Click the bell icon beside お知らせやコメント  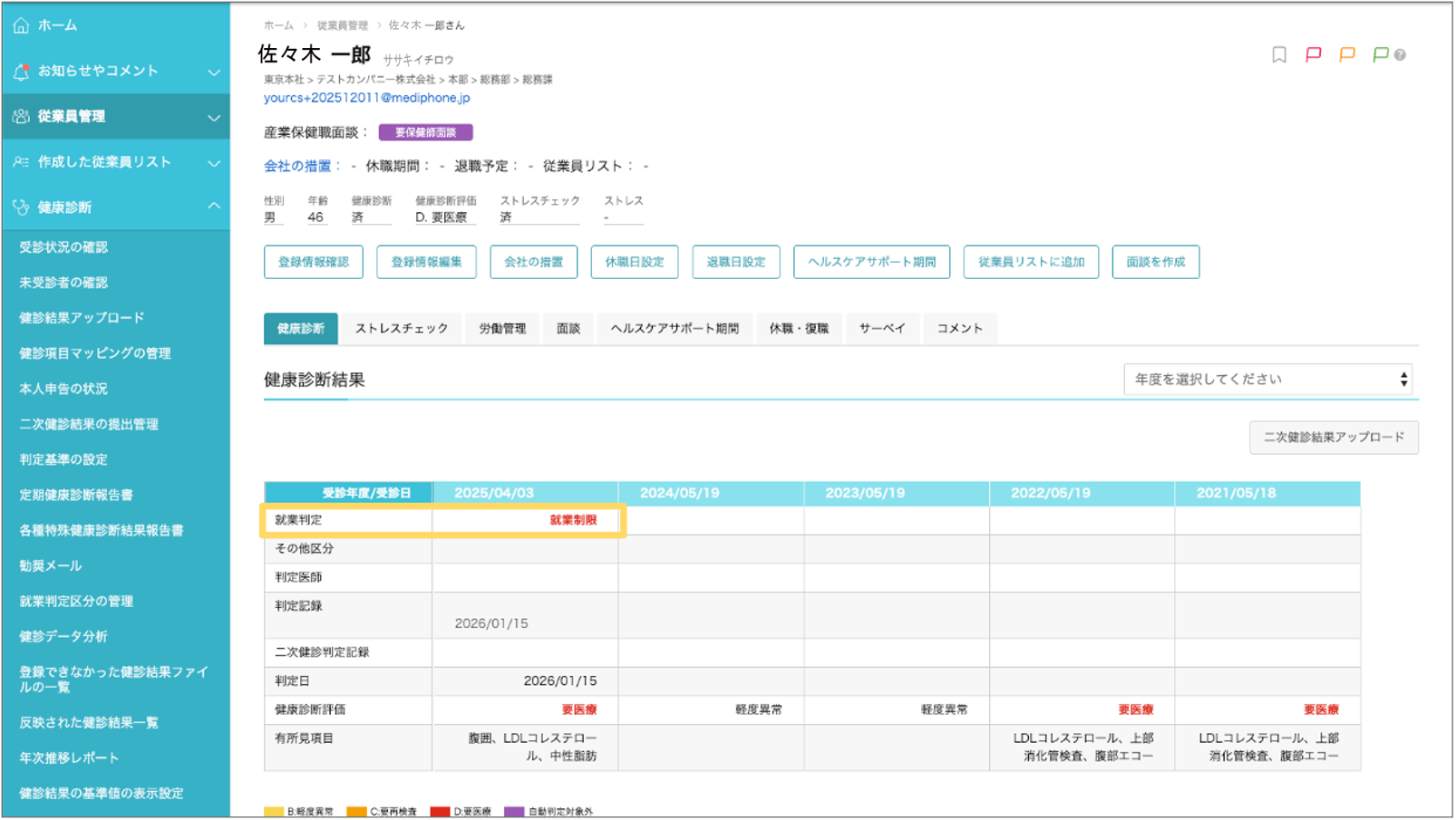21,71
